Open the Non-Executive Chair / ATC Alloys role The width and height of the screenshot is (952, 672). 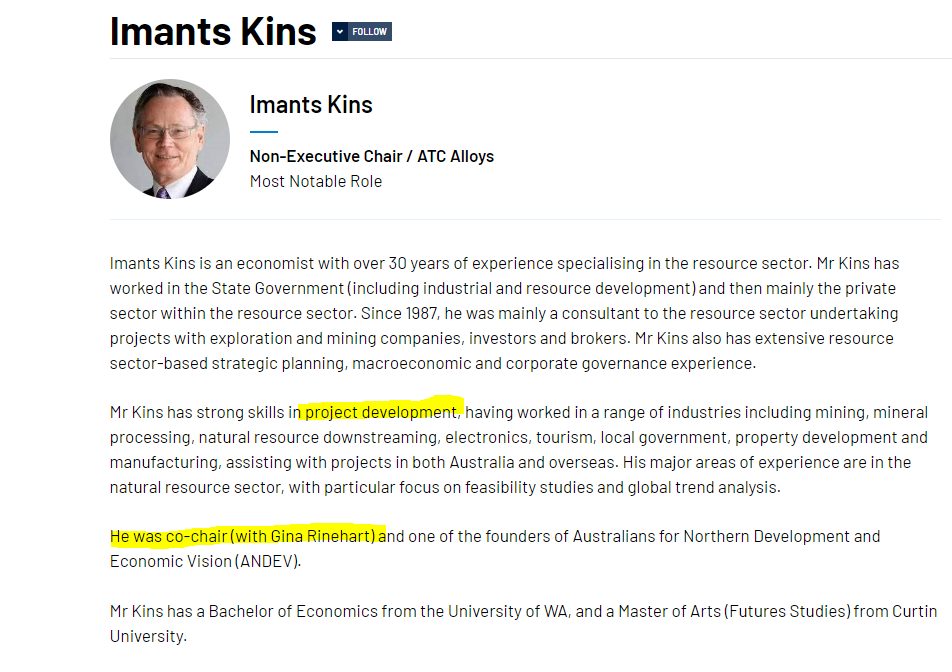(372, 157)
